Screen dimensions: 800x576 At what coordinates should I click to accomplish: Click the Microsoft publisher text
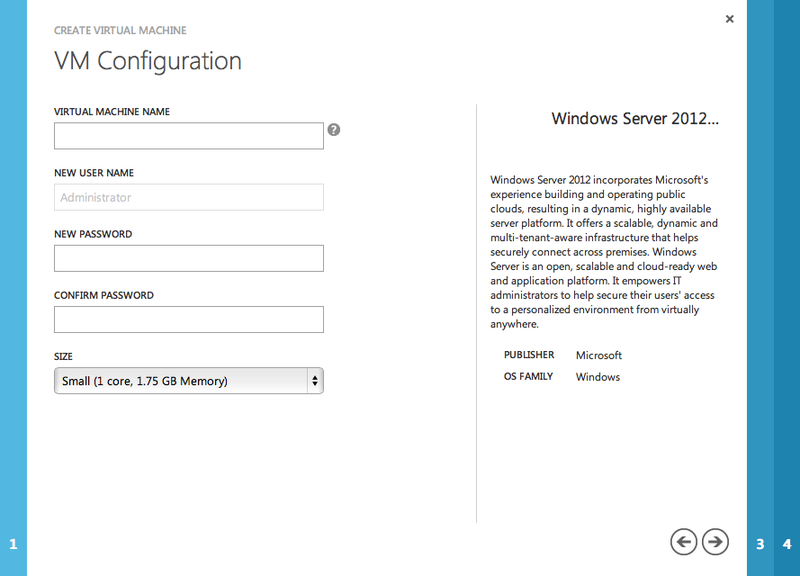(598, 355)
